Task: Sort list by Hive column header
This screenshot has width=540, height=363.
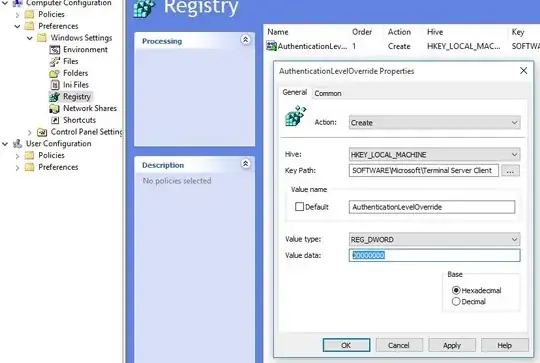Action: pos(435,32)
